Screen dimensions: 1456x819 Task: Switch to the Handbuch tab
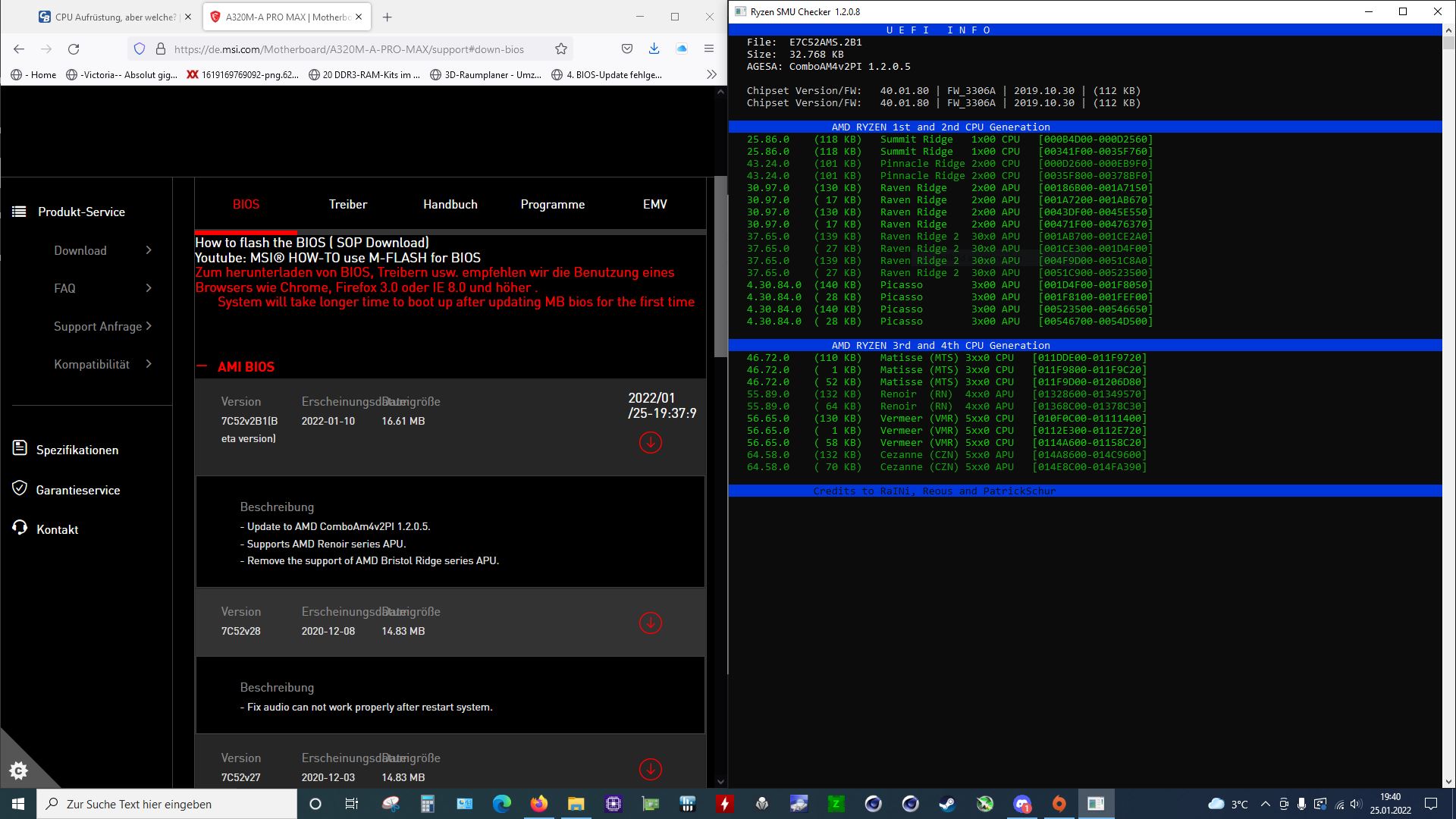450,205
